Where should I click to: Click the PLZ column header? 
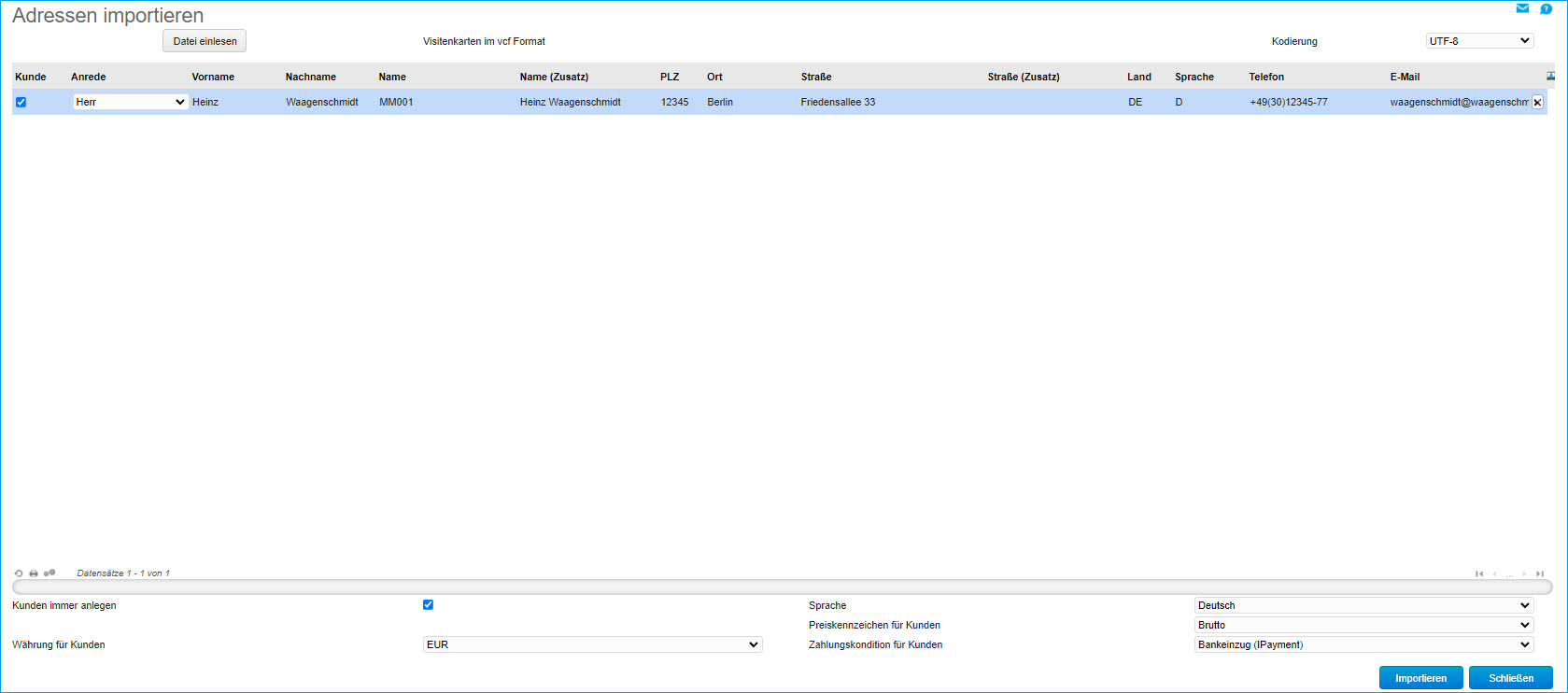670,77
